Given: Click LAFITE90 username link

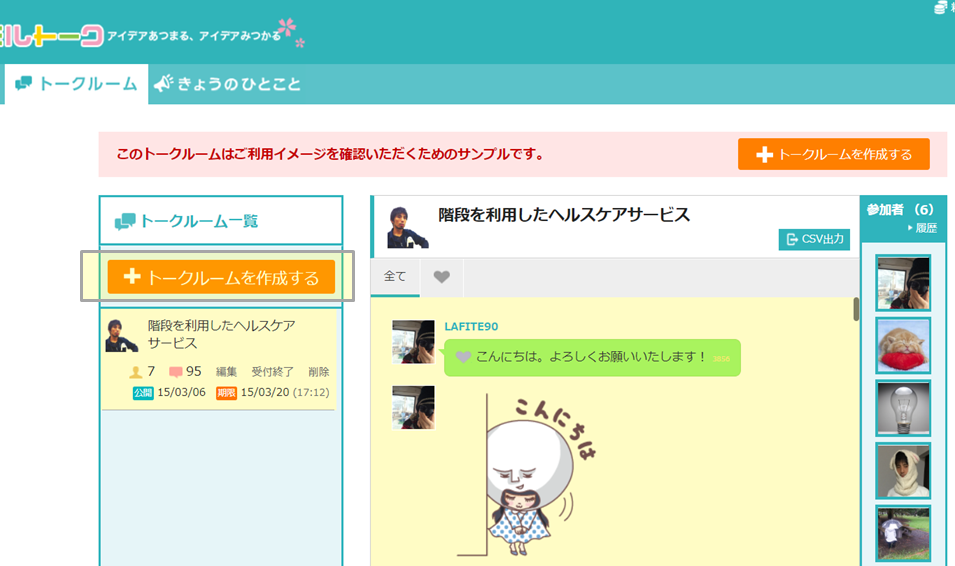Looking at the screenshot, I should point(471,327).
